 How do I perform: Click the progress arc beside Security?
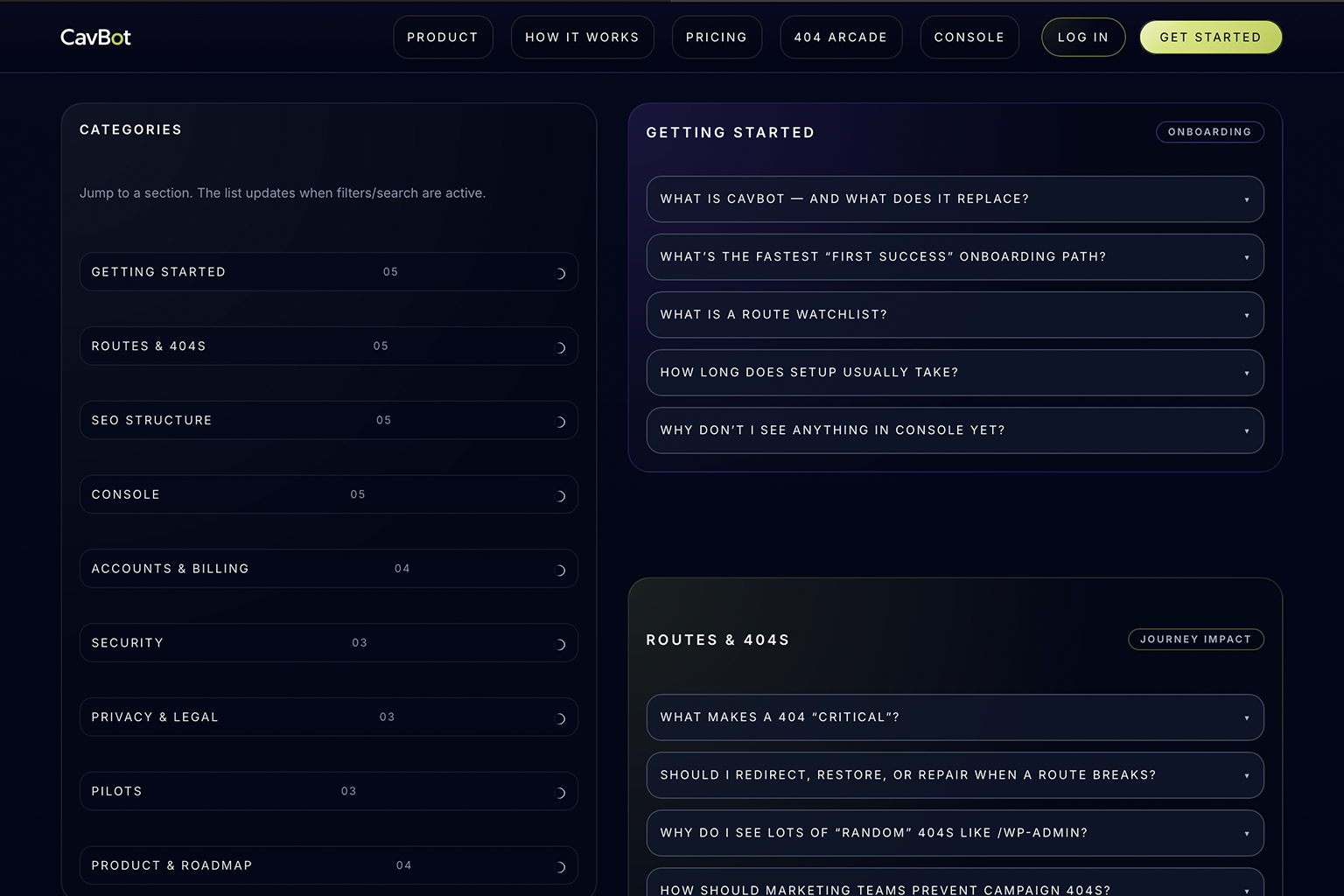pyautogui.click(x=561, y=642)
